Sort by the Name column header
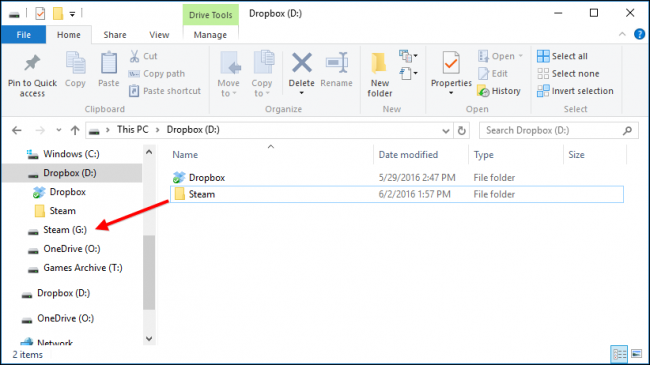Image resolution: width=650 pixels, height=365 pixels. (x=185, y=155)
